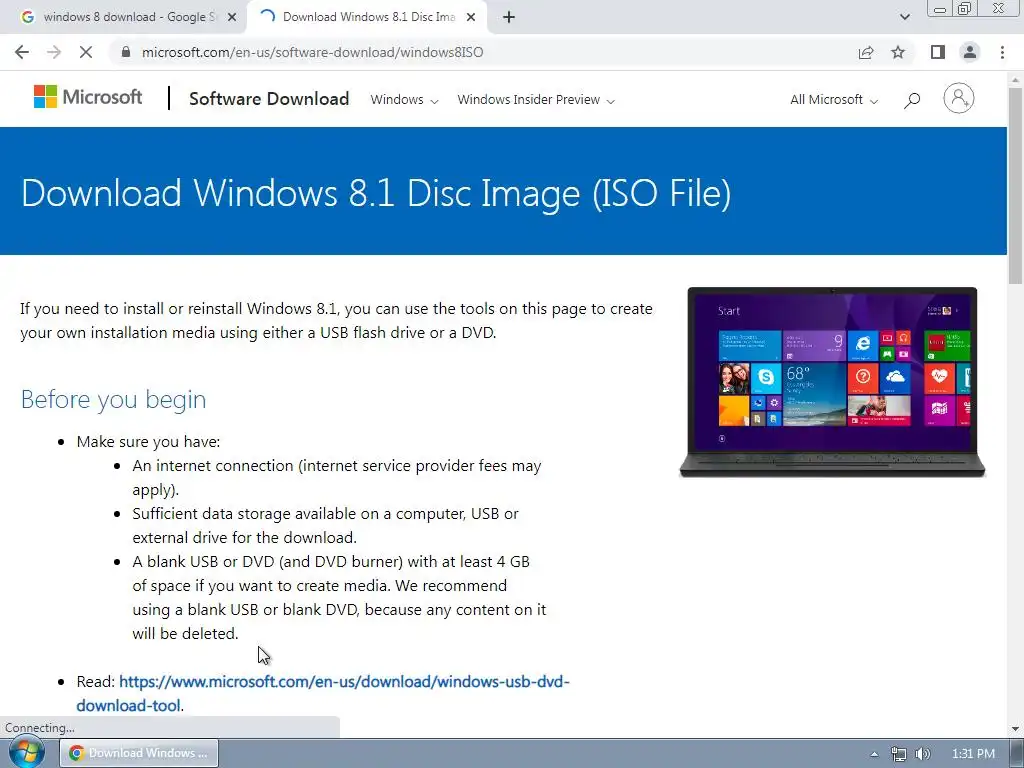Sign in to Microsoft account
This screenshot has width=1024, height=768.
959,99
